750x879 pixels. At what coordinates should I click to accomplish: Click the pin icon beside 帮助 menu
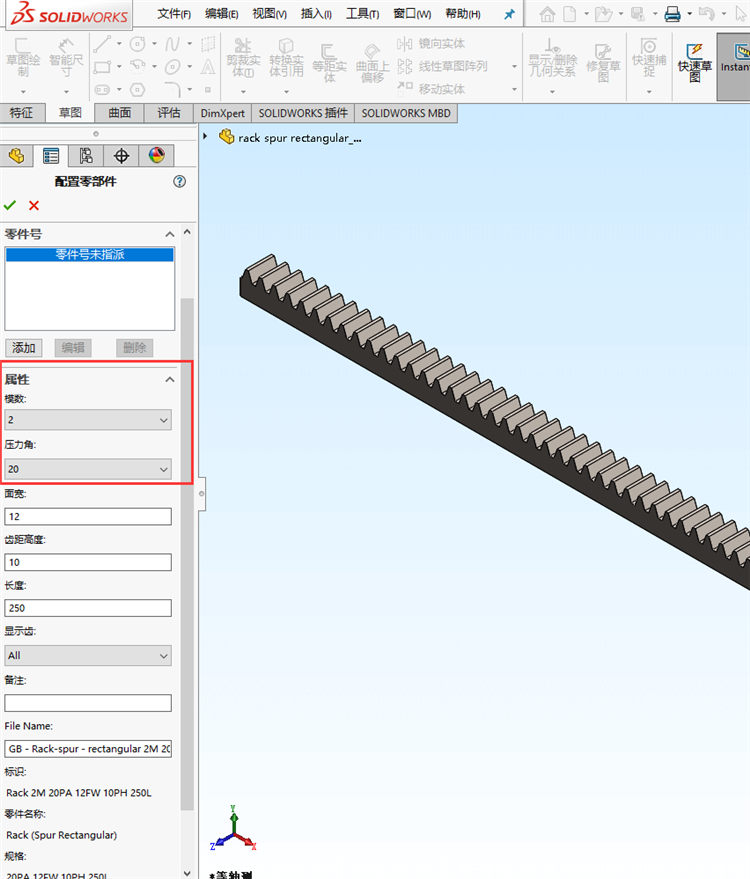509,15
